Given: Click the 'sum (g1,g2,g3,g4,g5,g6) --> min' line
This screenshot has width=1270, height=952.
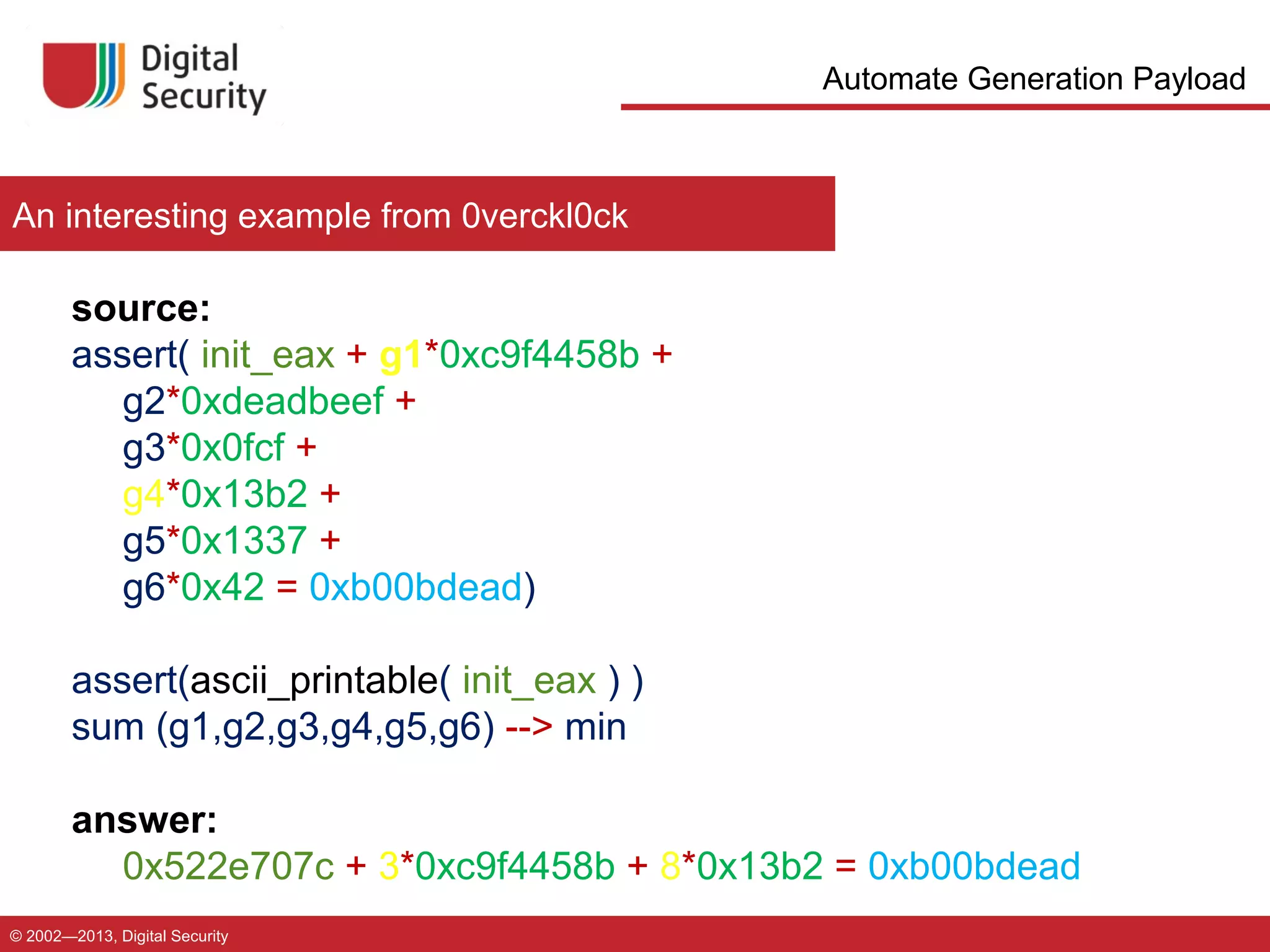Looking at the screenshot, I should click(x=349, y=728).
